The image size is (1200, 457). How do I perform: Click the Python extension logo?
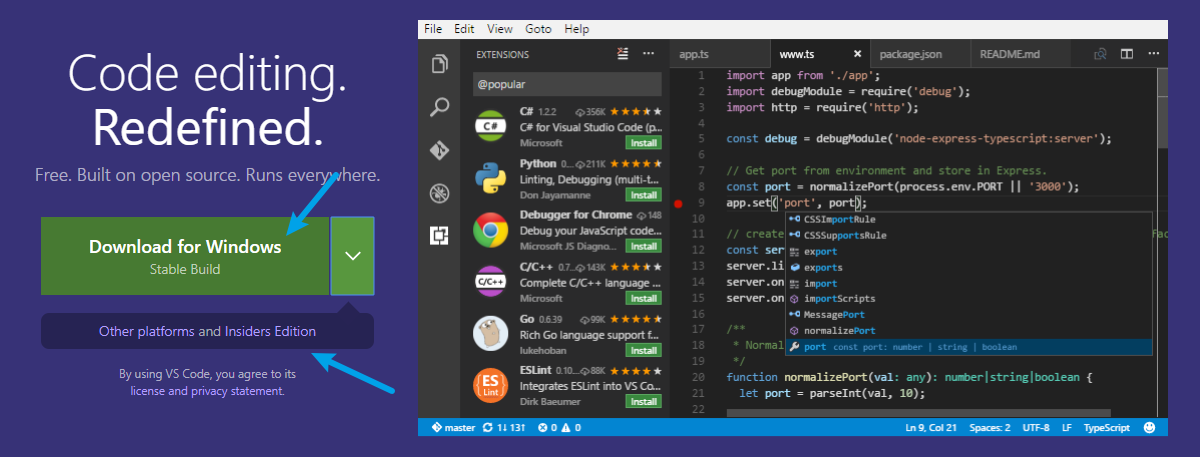pos(490,180)
